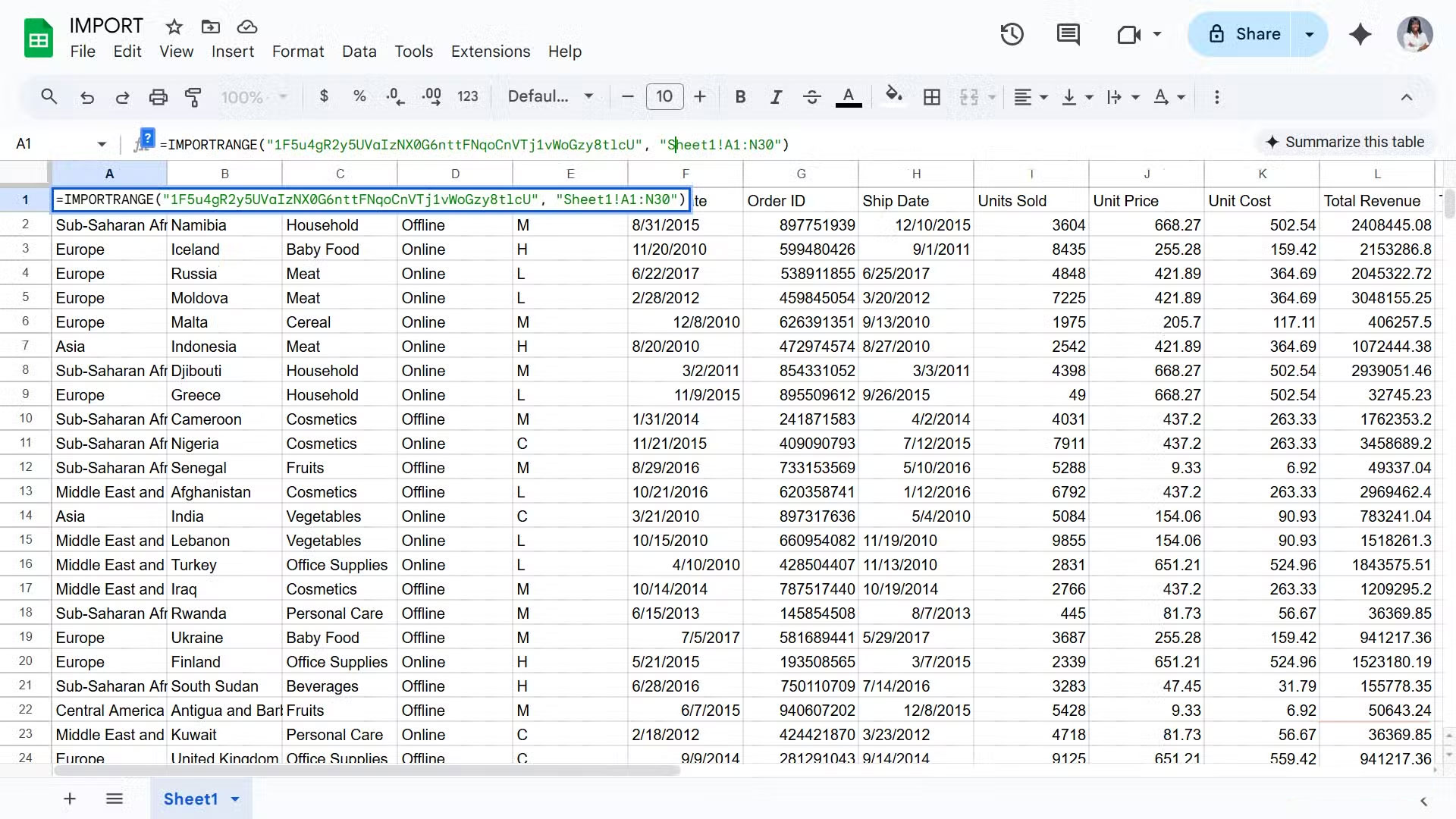Open the zoom level dropdown

tap(254, 97)
